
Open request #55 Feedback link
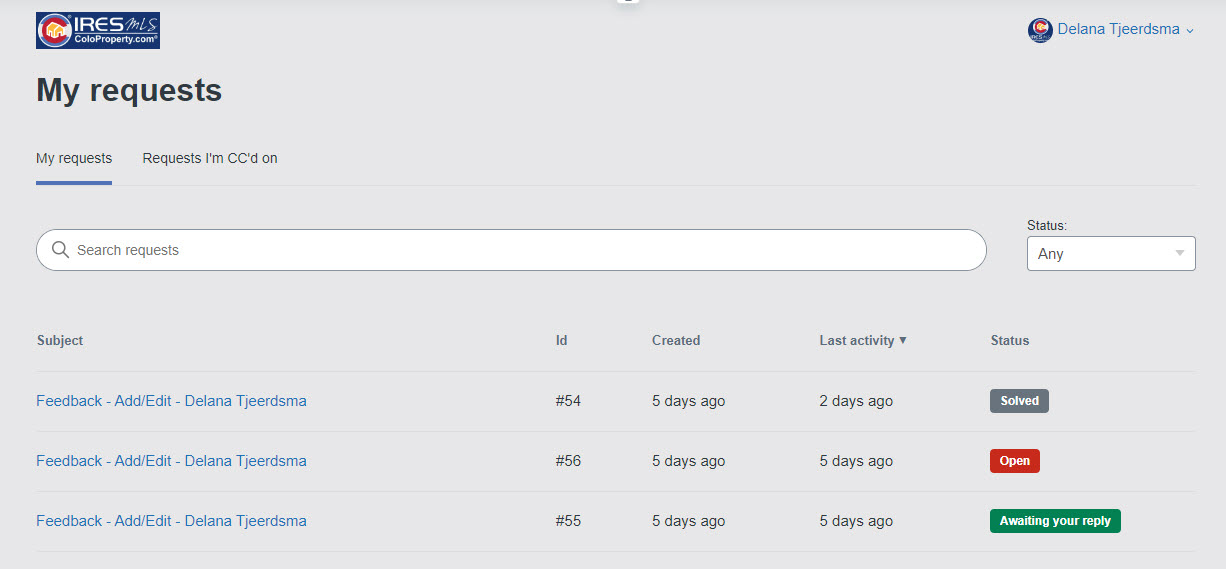pyautogui.click(x=171, y=521)
